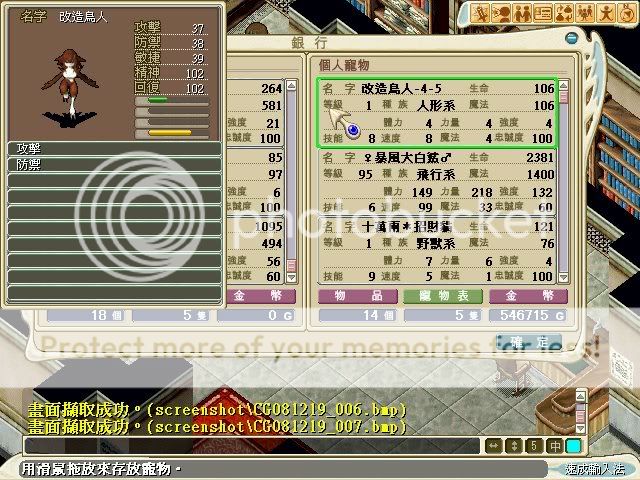
Task: Click the money bags trade icon
Action: [565, 13]
